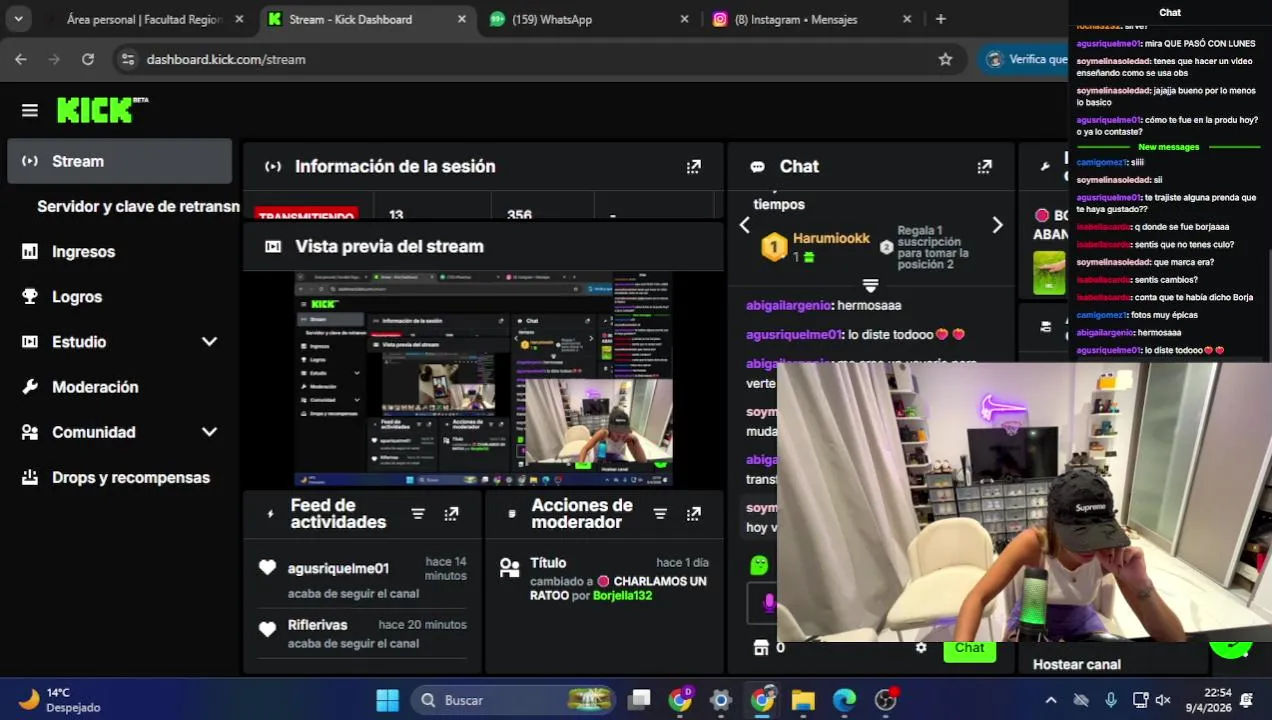Image resolution: width=1272 pixels, height=720 pixels.
Task: Open the Borjella132 user link
Action: click(x=622, y=596)
